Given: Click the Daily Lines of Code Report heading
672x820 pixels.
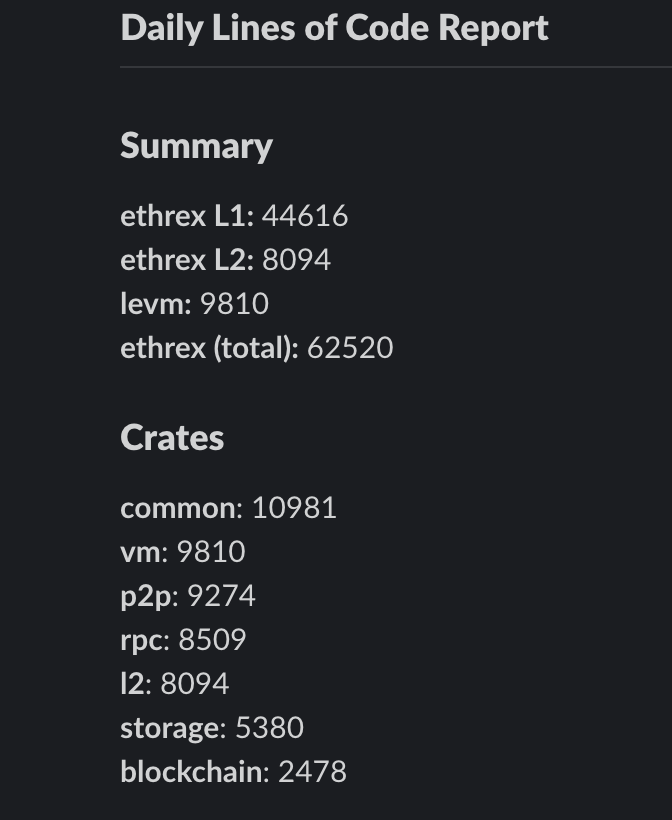Looking at the screenshot, I should 334,28.
